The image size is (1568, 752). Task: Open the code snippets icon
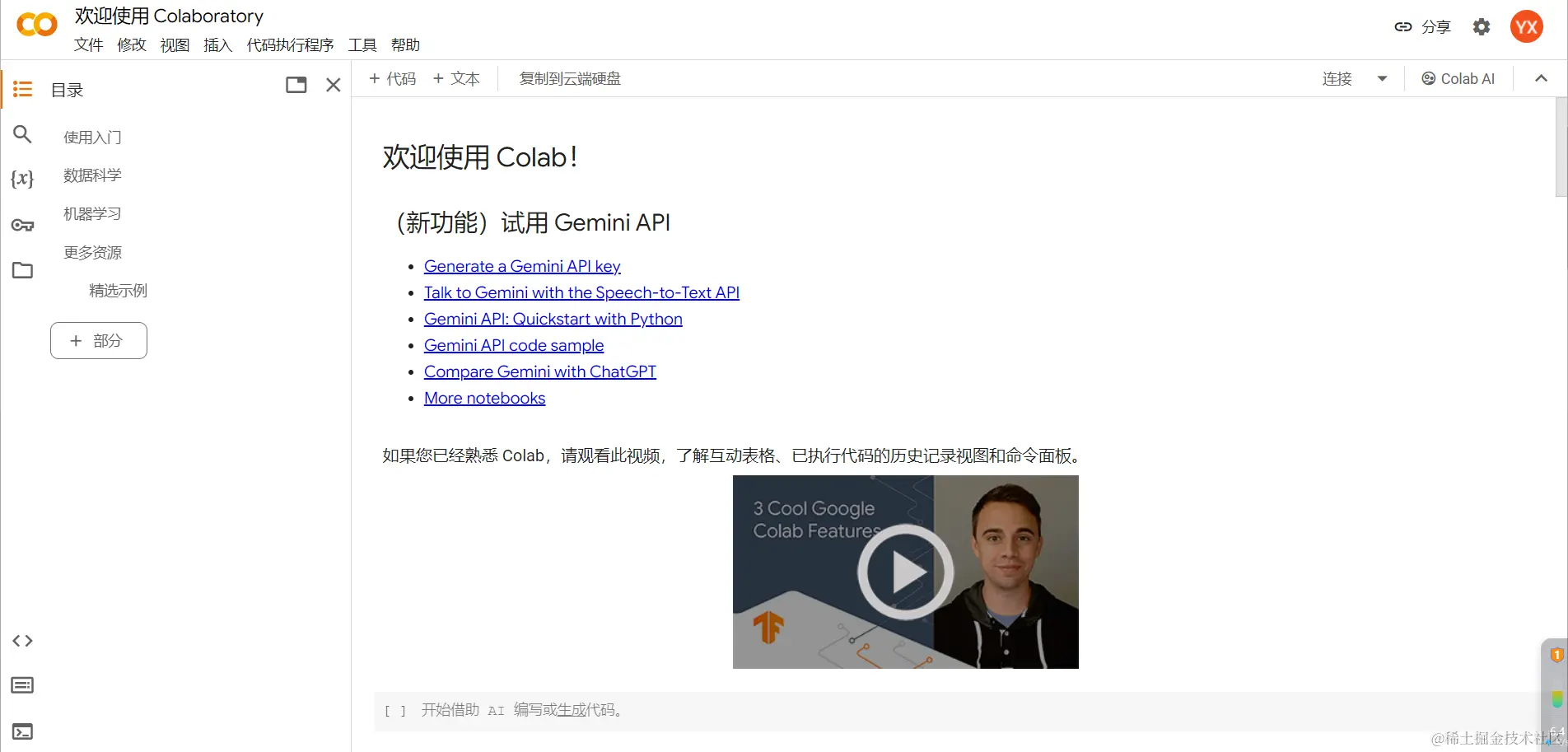pyautogui.click(x=22, y=641)
